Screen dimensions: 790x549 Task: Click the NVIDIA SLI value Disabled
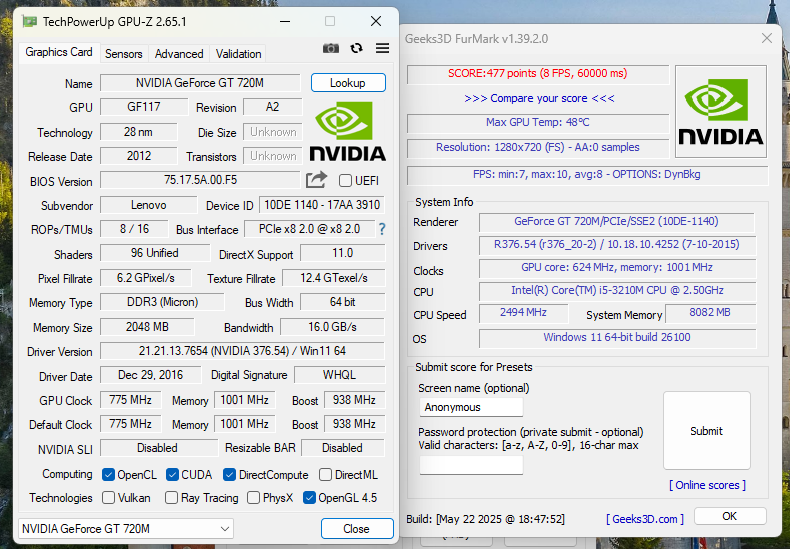158,448
